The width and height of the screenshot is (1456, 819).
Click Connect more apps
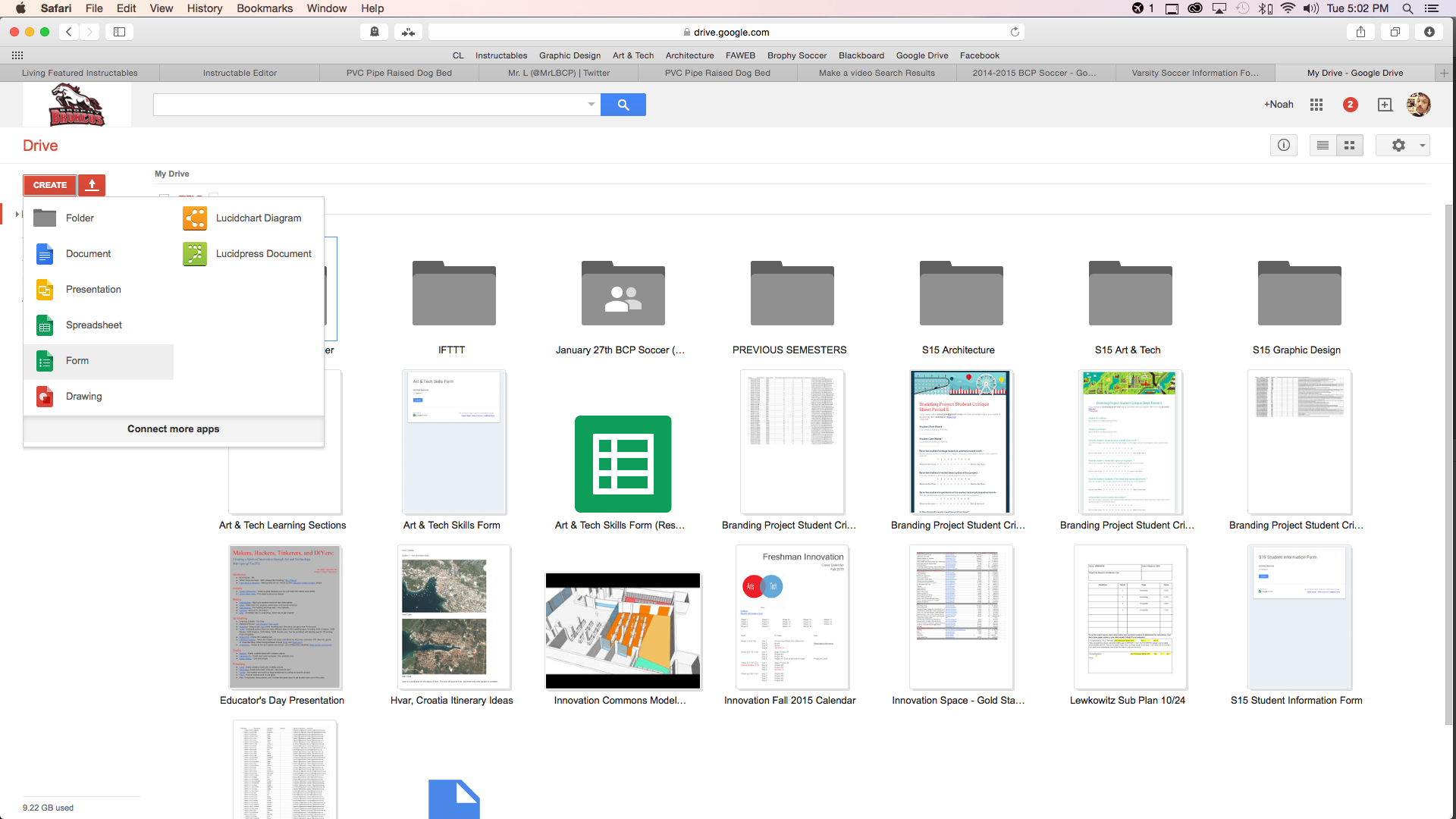click(173, 429)
